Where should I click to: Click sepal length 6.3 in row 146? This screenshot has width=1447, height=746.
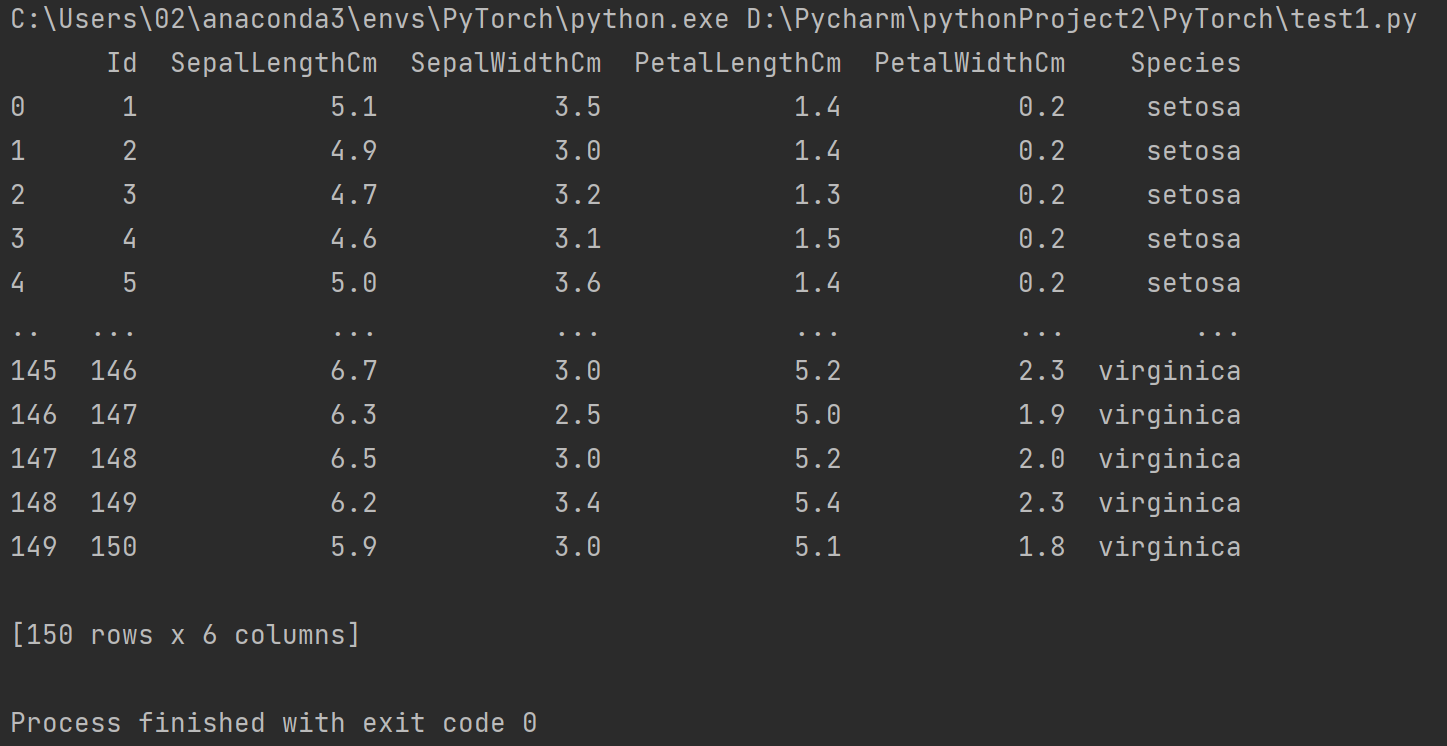[x=354, y=415]
